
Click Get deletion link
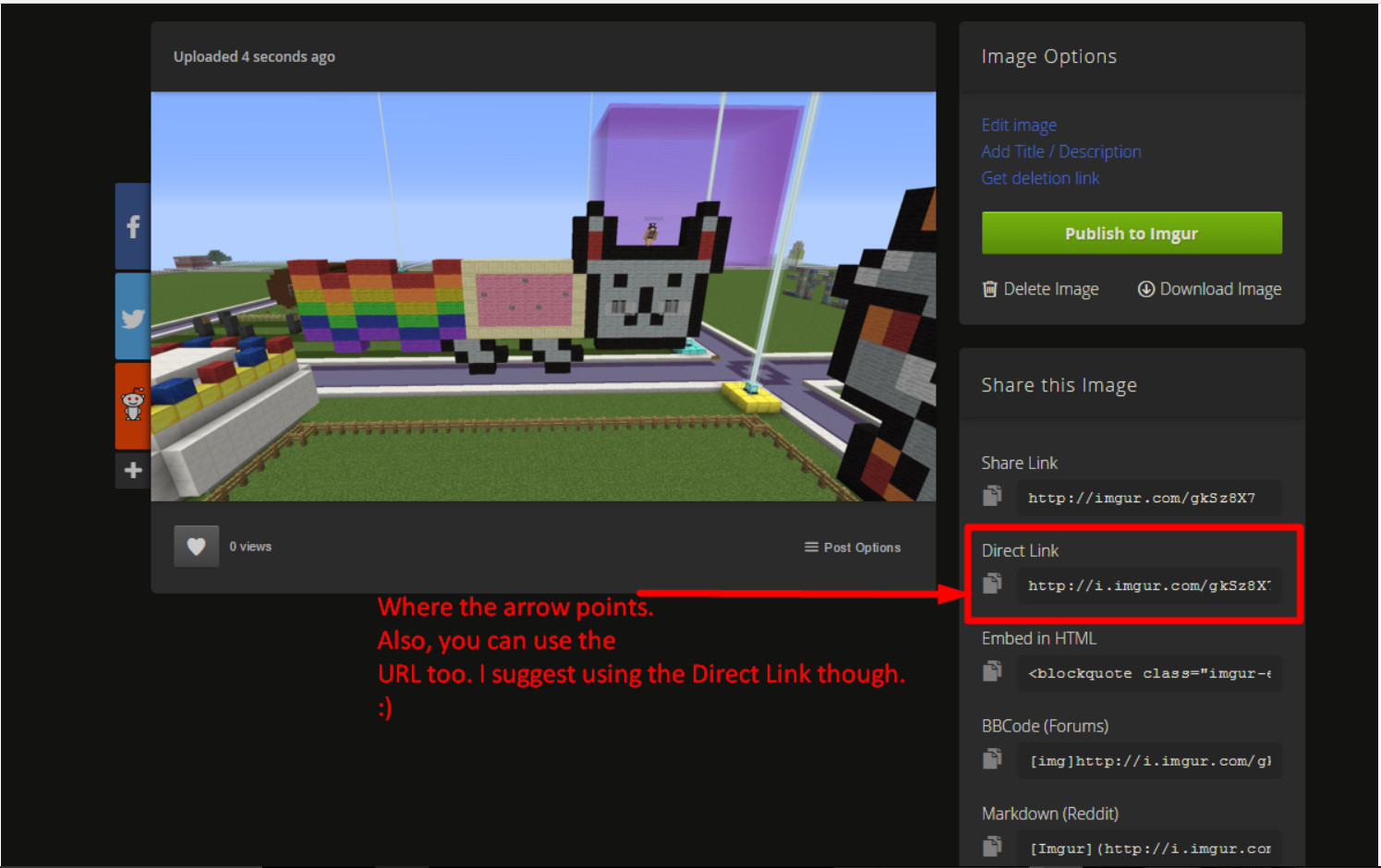pos(1040,178)
